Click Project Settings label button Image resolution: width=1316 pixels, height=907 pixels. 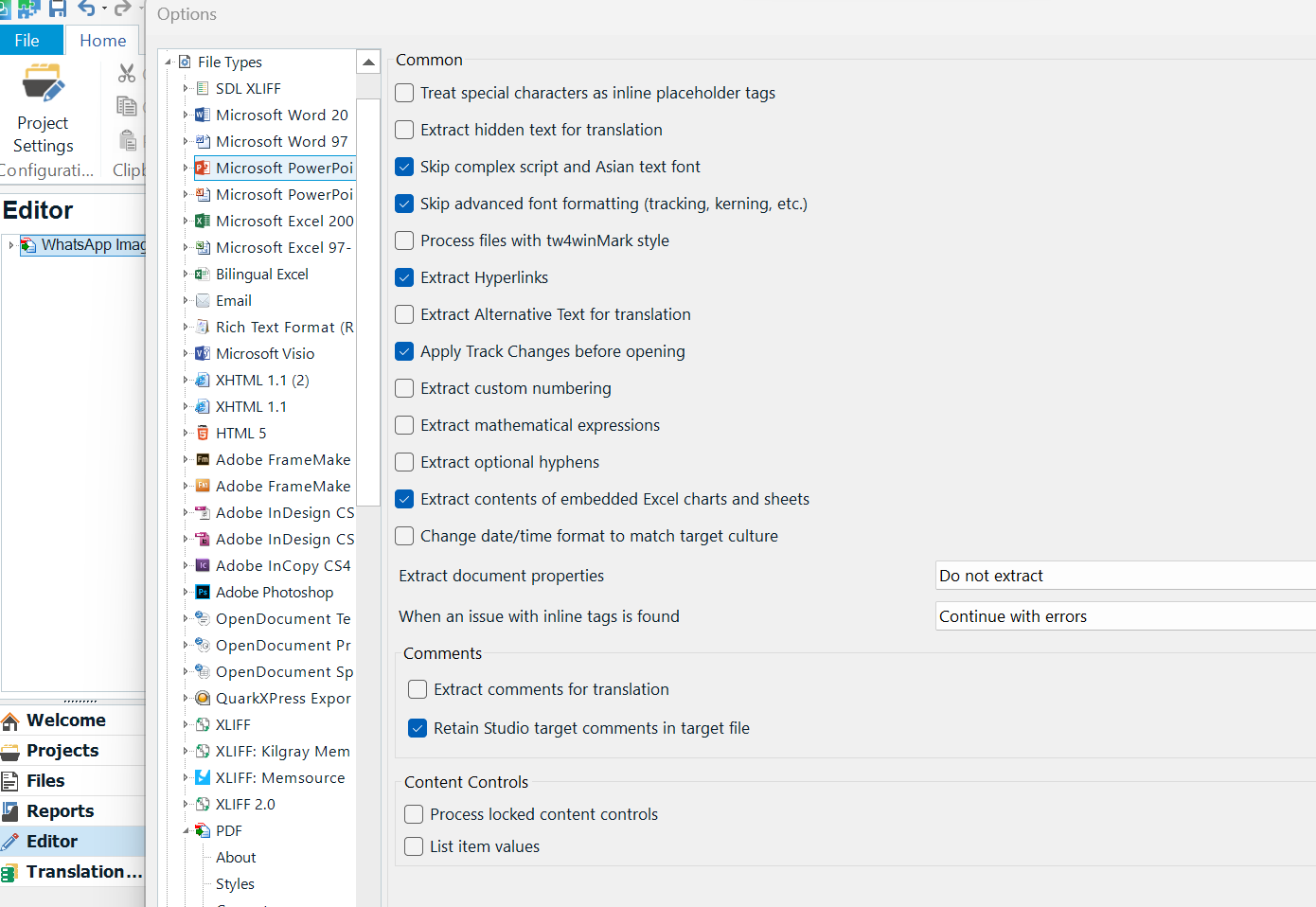pyautogui.click(x=43, y=134)
